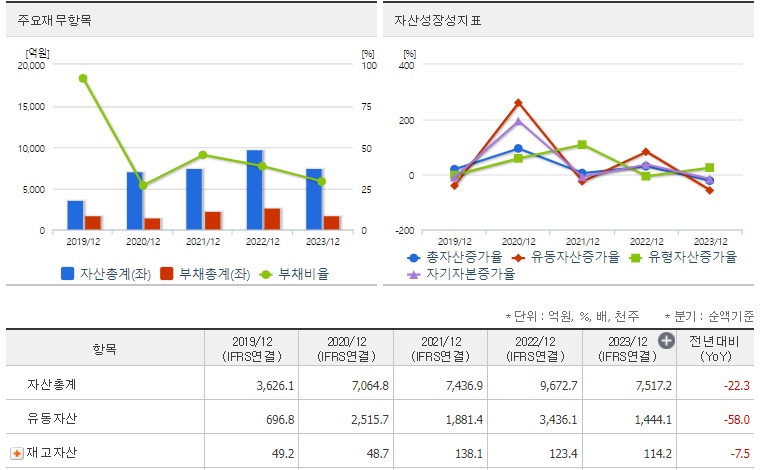Click the 단위 : 억원, %, 배, 천주 note
The image size is (760, 470).
point(572,316)
